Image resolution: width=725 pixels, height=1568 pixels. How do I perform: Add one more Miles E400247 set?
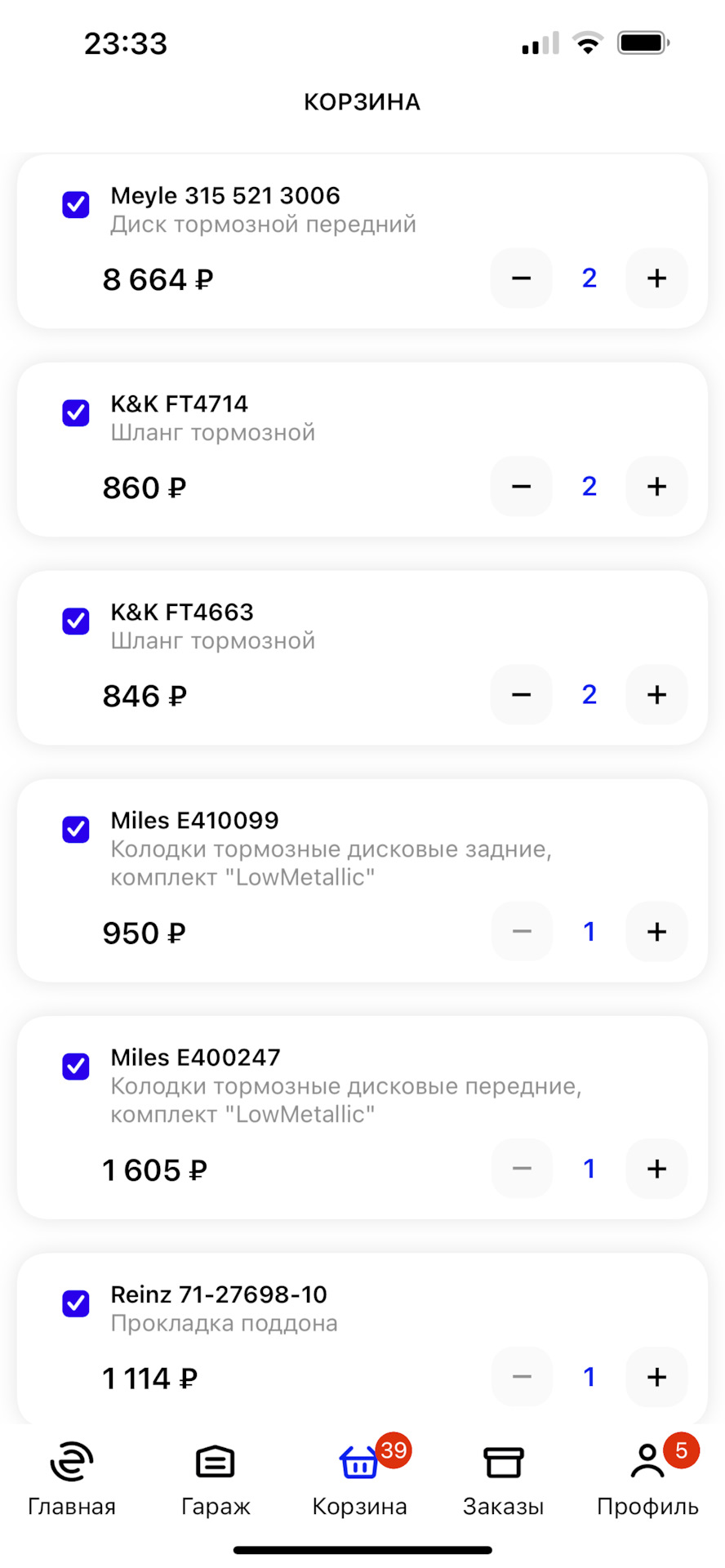coord(656,1169)
